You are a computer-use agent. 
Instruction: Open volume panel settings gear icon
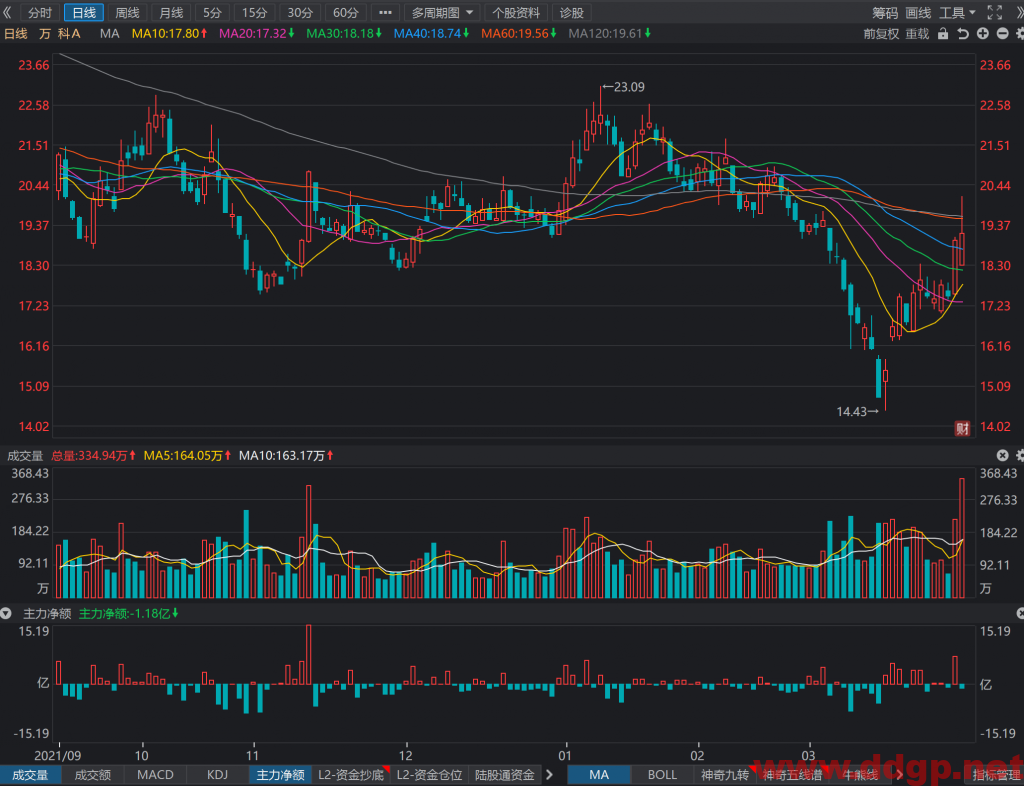(x=1020, y=456)
